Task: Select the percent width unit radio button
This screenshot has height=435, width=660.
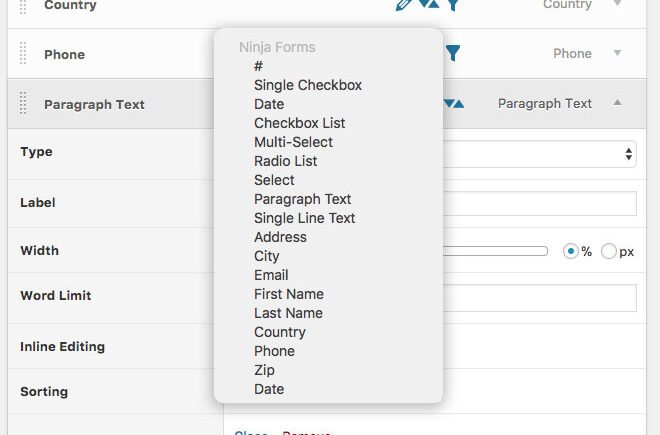Action: click(572, 251)
